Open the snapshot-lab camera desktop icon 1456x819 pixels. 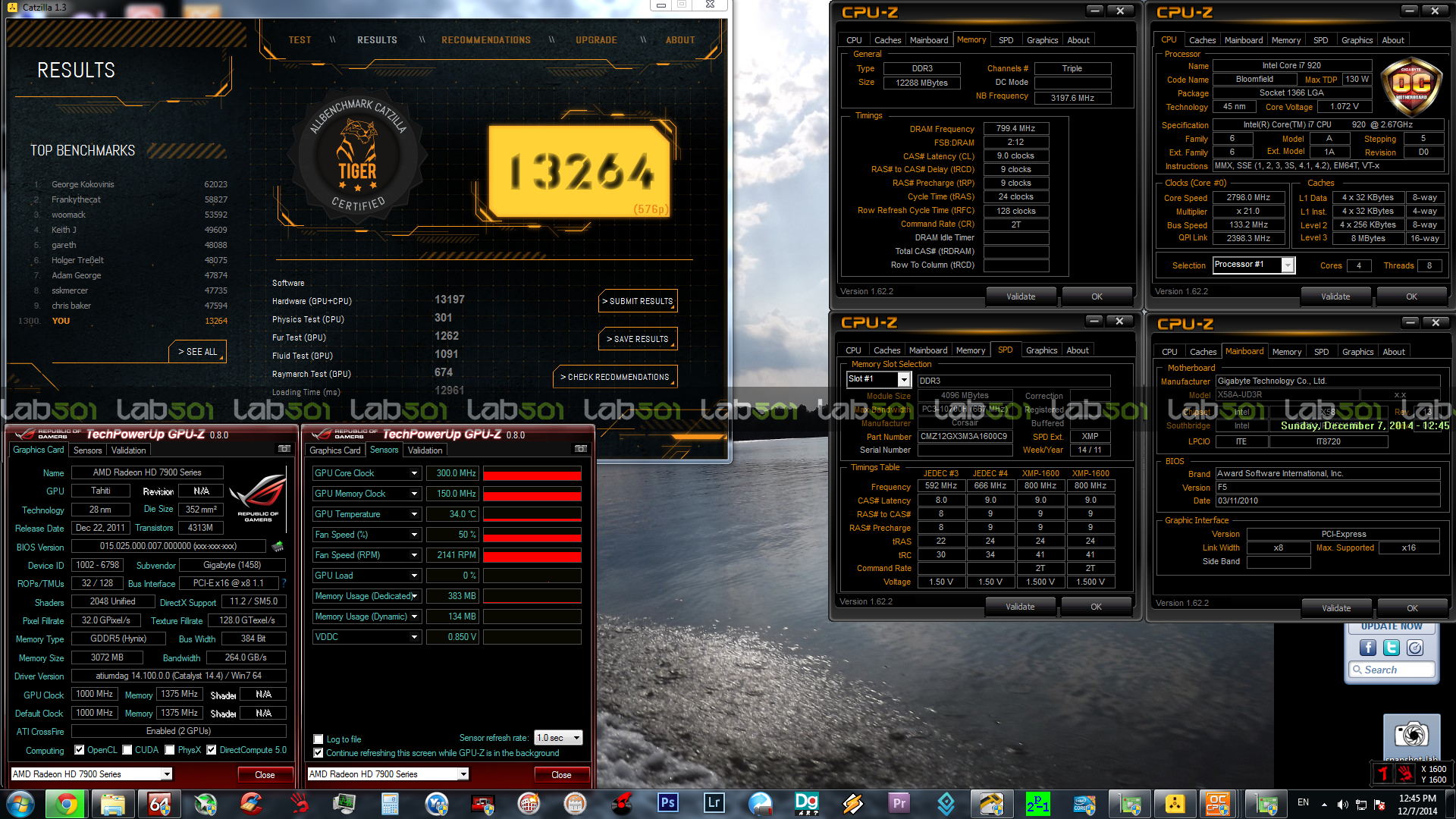pyautogui.click(x=1411, y=736)
